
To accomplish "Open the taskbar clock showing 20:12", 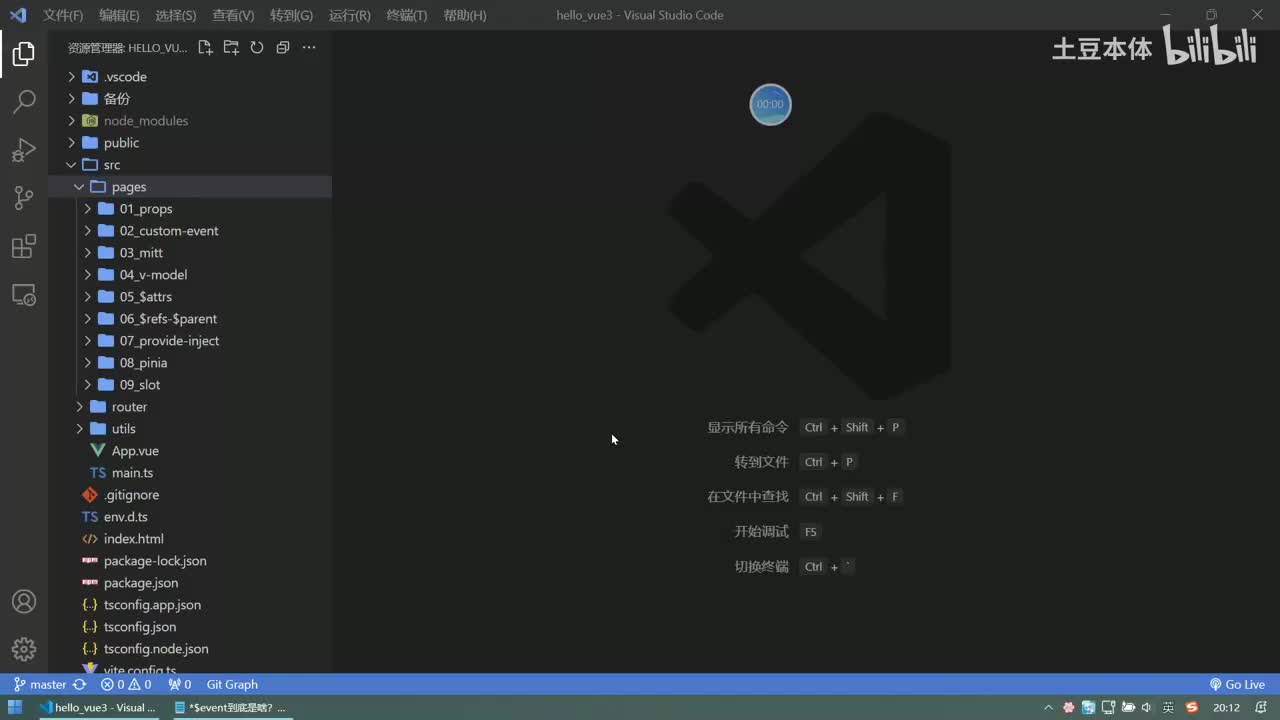I will 1226,708.
